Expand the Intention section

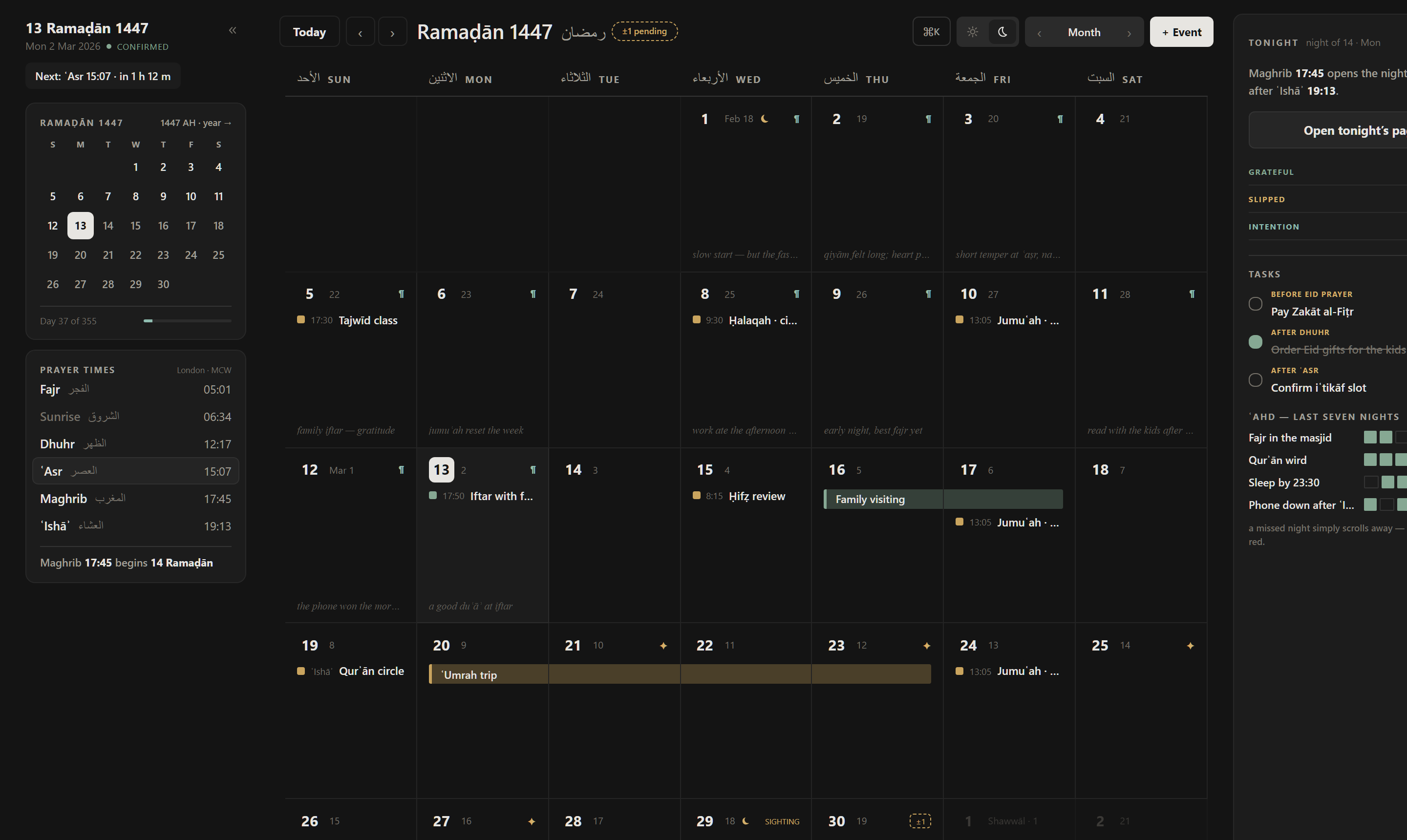point(1327,227)
